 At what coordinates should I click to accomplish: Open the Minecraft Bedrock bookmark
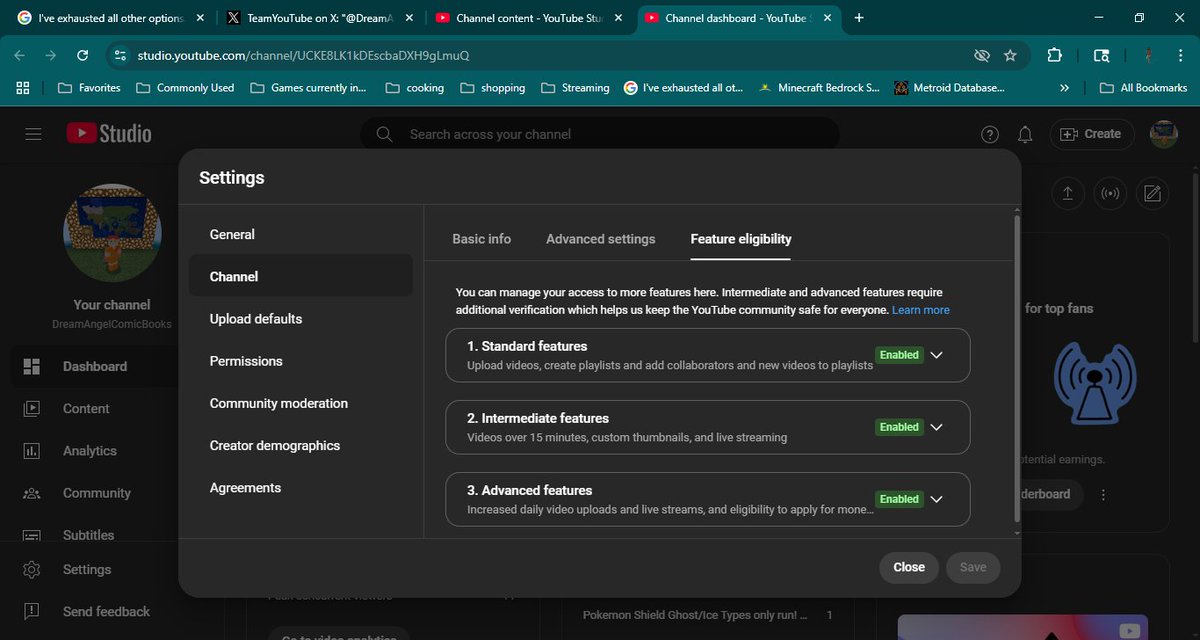coord(820,88)
